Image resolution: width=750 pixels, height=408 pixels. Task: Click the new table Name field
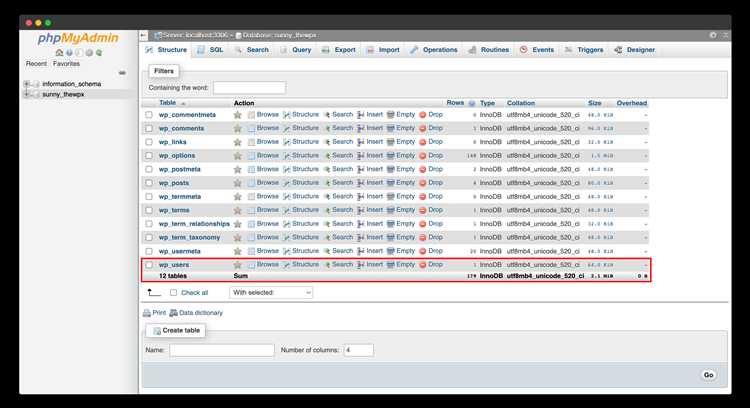click(222, 350)
